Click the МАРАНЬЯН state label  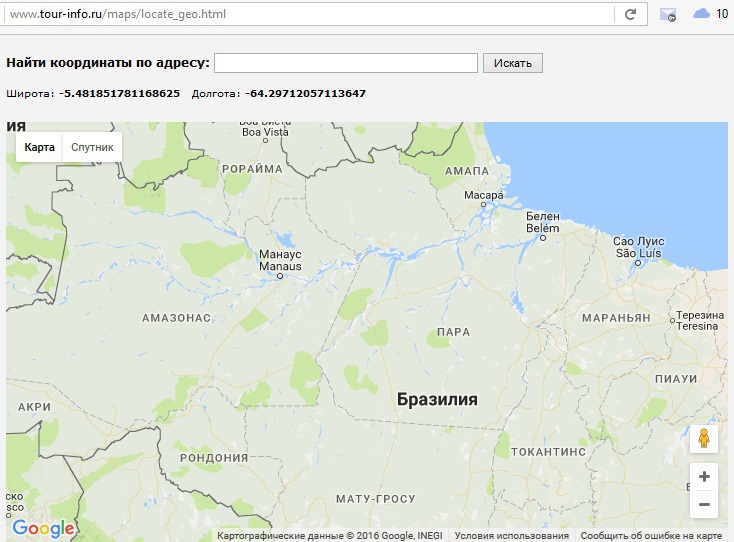point(616,318)
